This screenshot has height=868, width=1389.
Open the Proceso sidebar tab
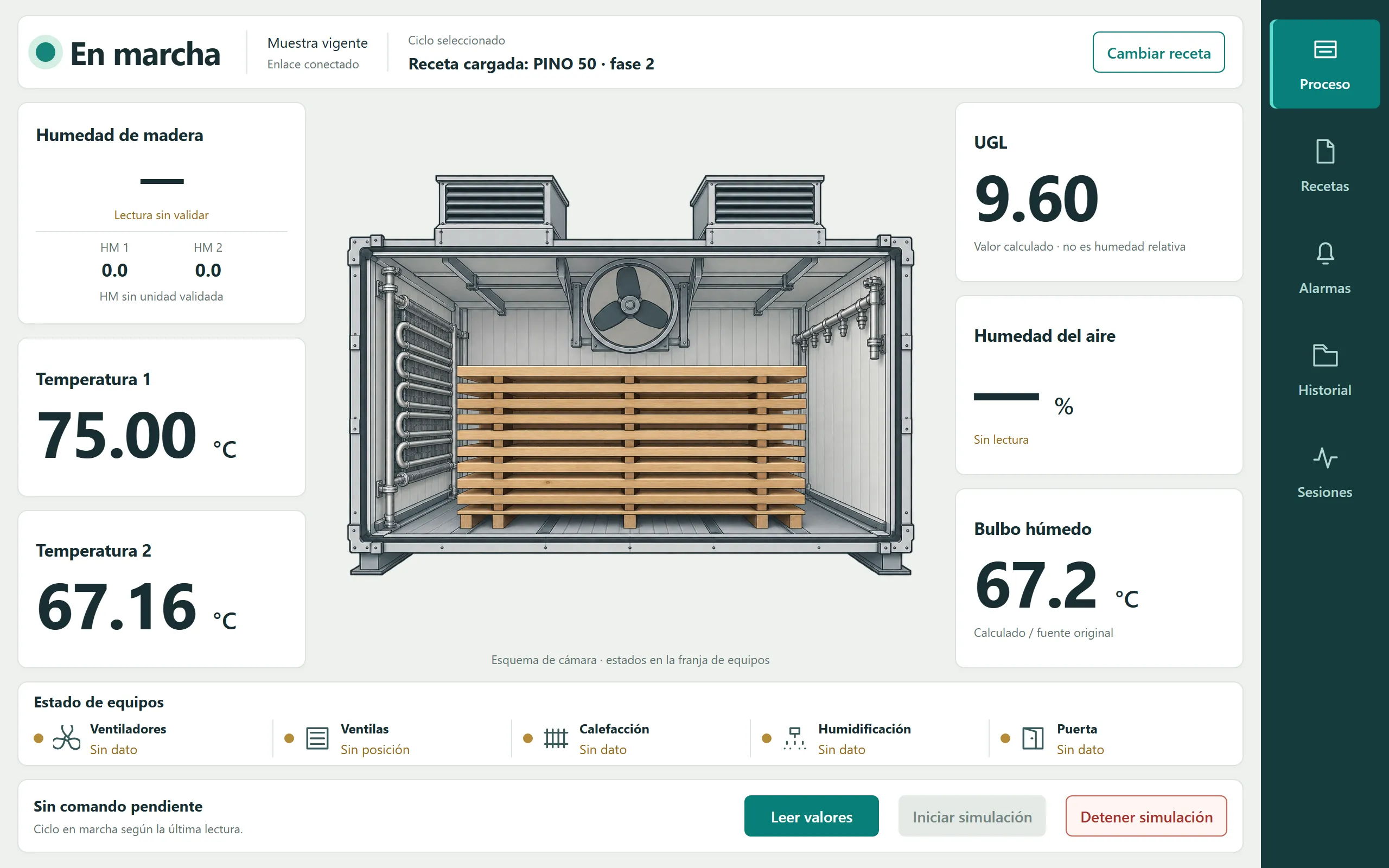pos(1325,63)
